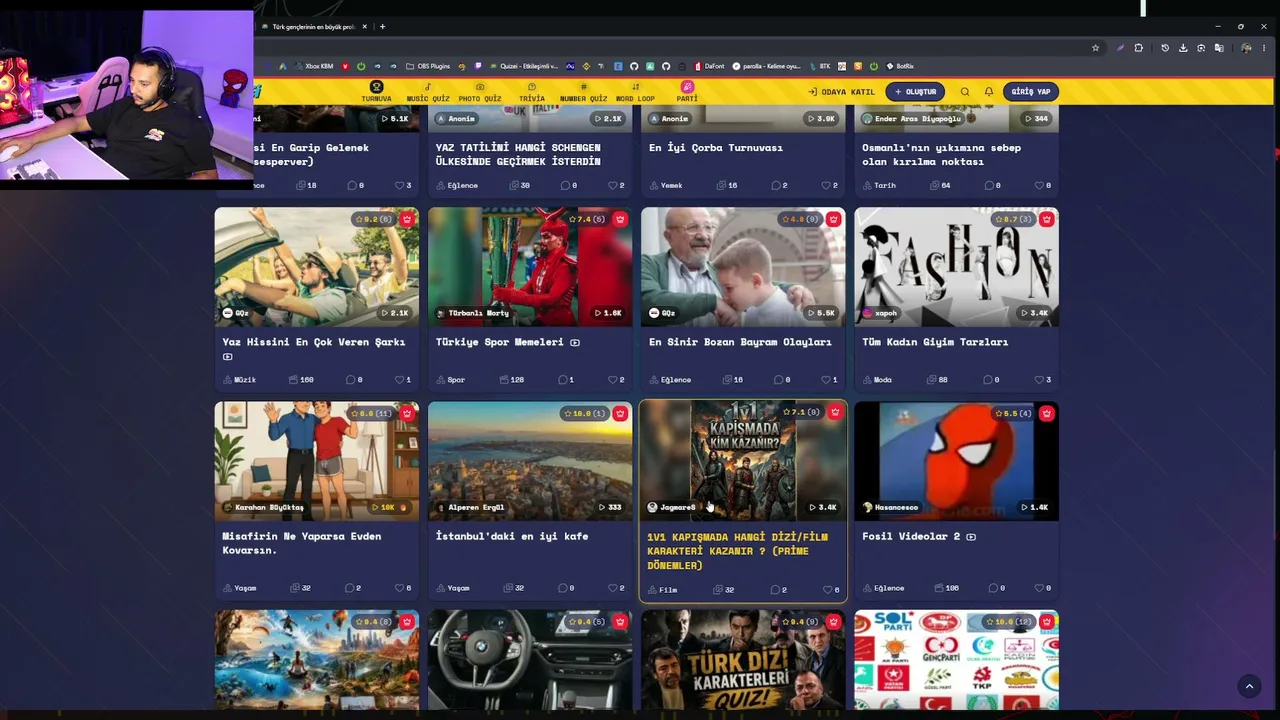Go to Music Quiz section
The image size is (1280, 720).
428,91
